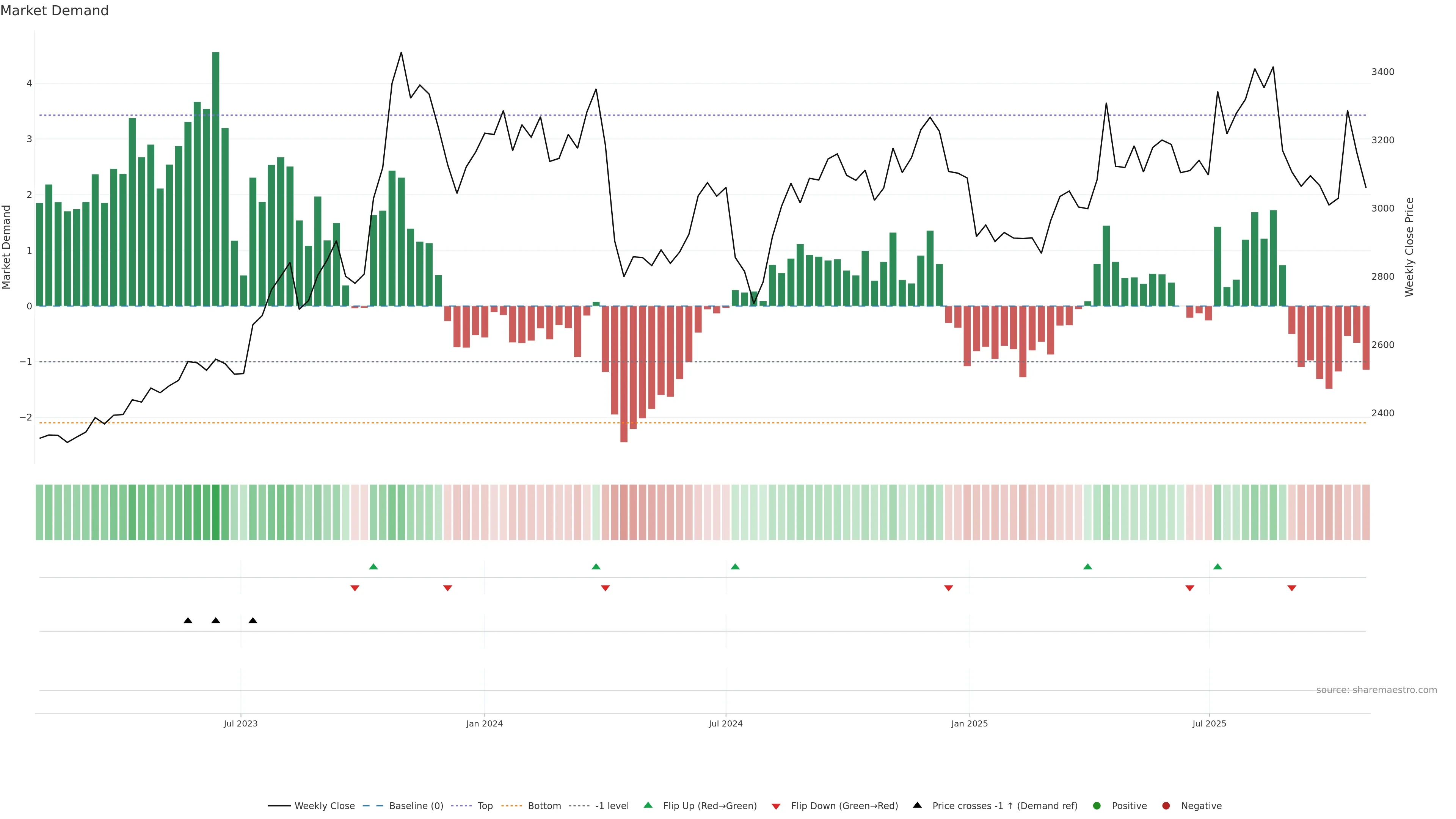Click the flip-up marker near Jul 2024

tap(735, 567)
